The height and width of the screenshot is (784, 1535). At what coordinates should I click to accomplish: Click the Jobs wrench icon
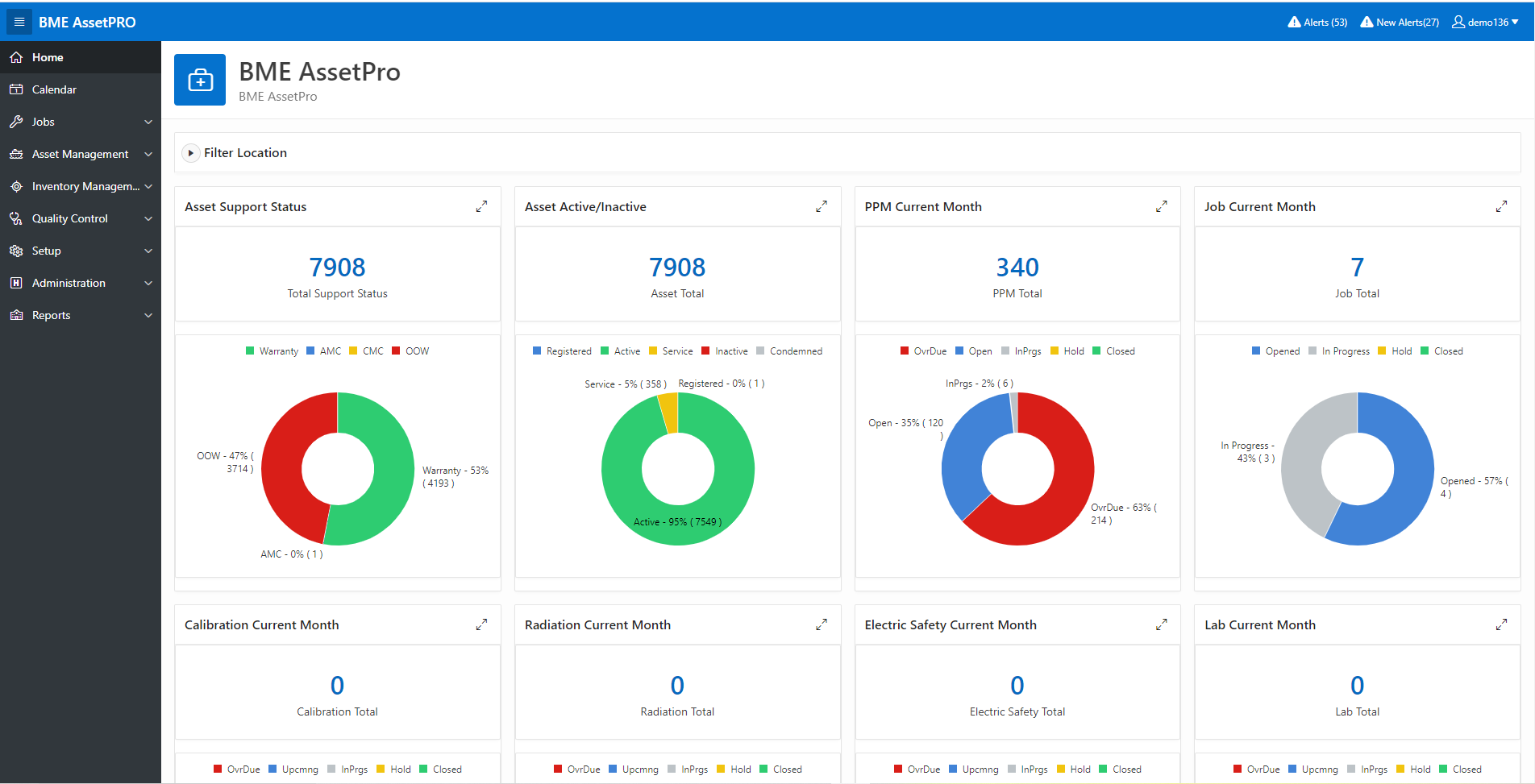click(x=16, y=122)
